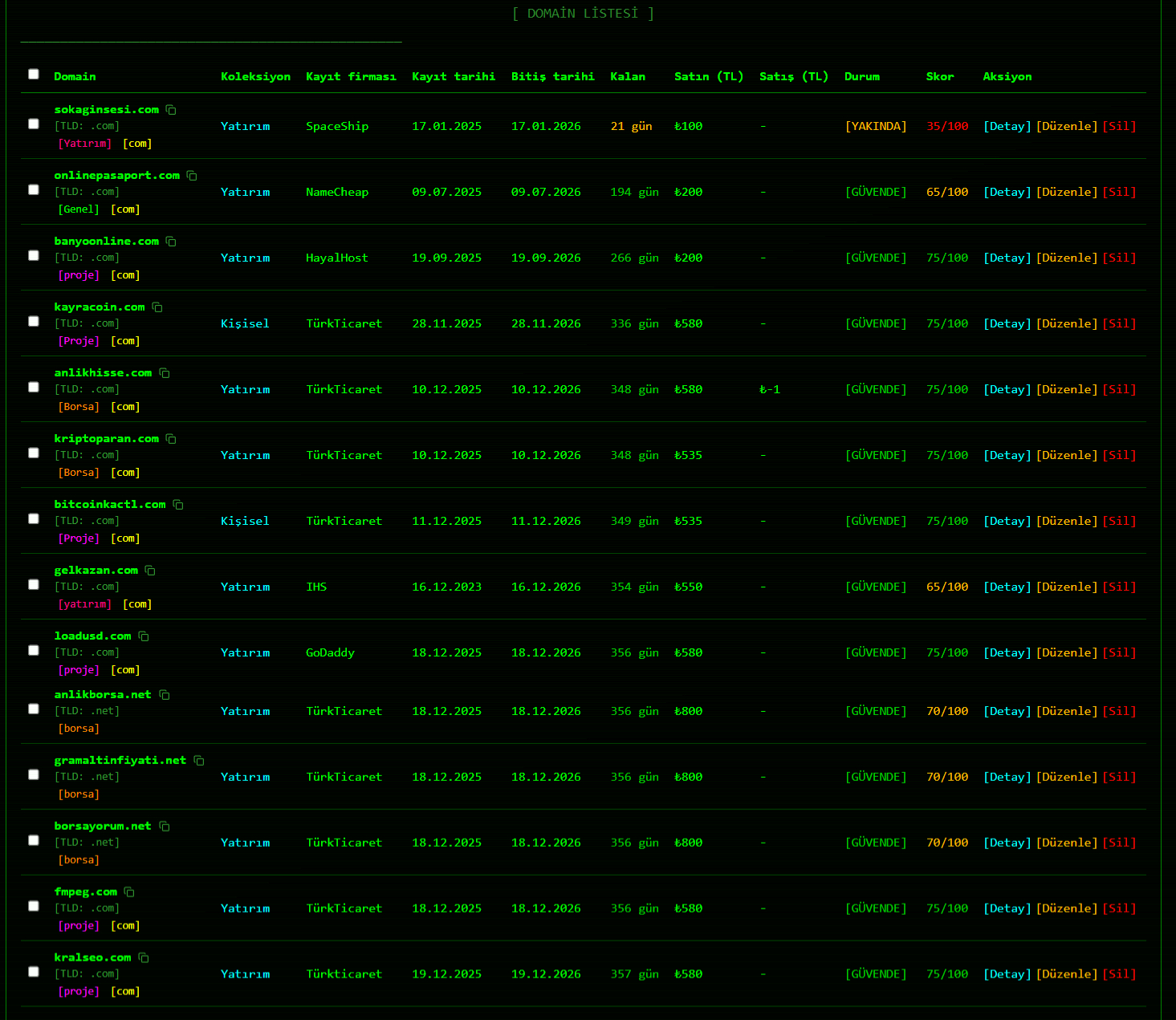Screen dimensions: 1176x1020
Task: Check the sokaginsesi.com row checkbox
Action: tap(34, 124)
